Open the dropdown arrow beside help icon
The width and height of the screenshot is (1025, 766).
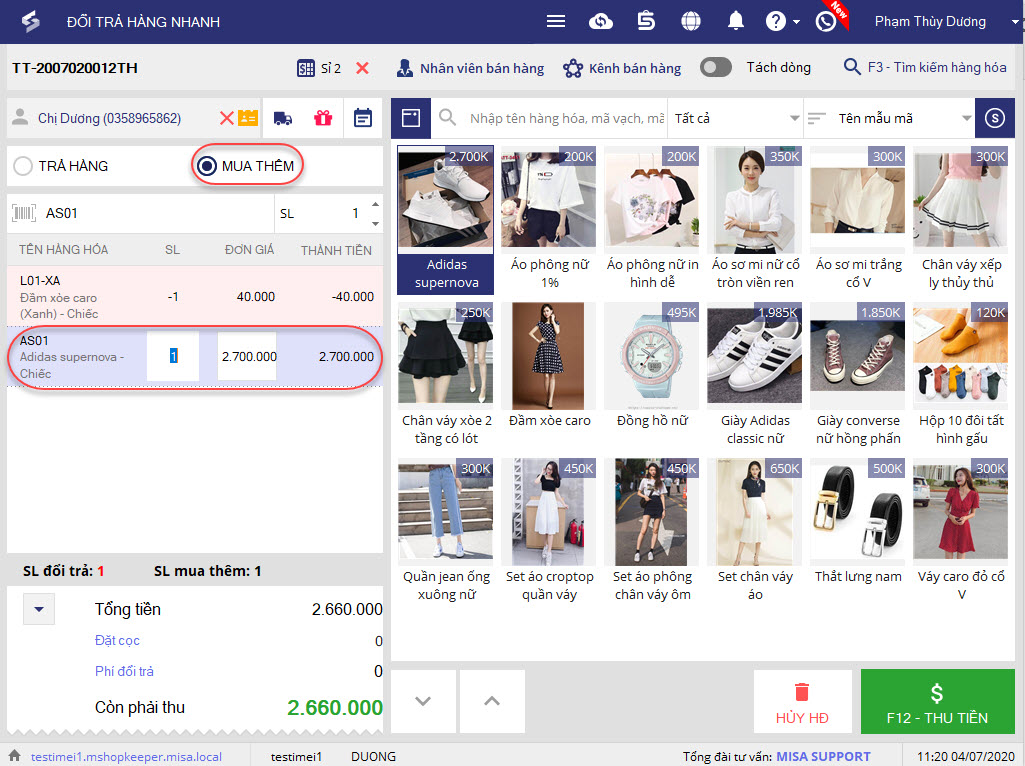(796, 22)
